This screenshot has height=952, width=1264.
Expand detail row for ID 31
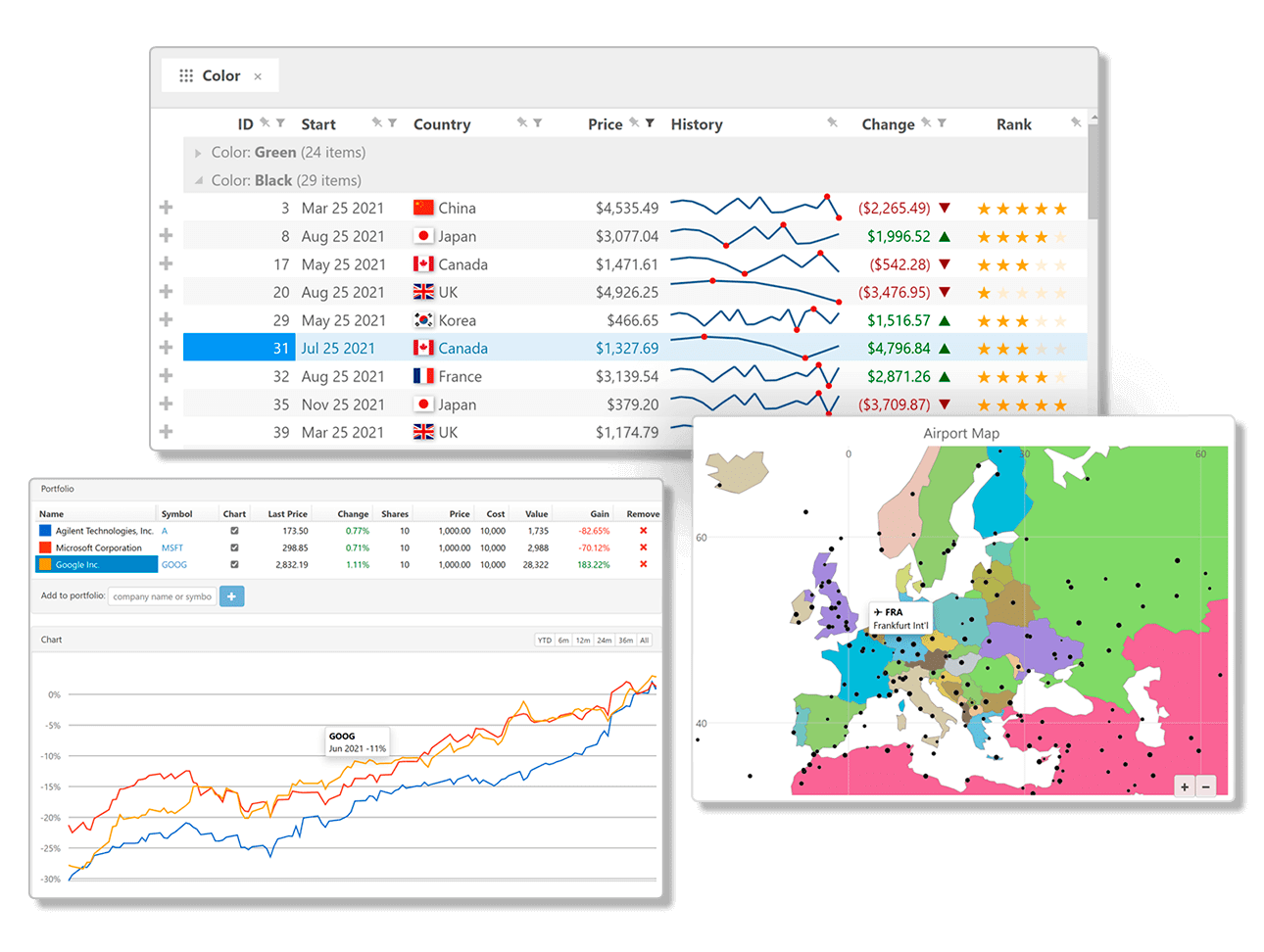(166, 348)
